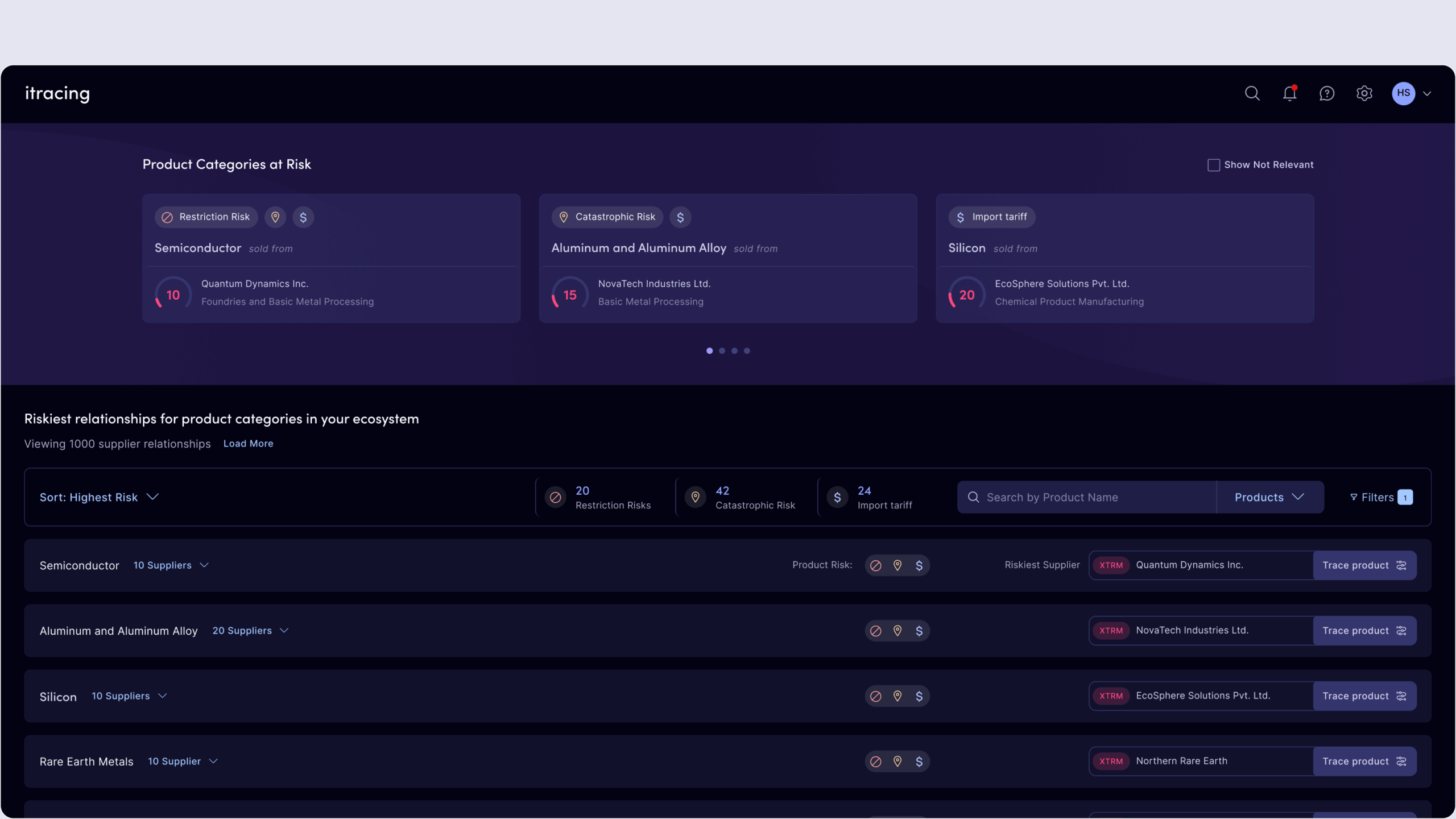Click Trace product for Quantum Dynamics Inc.
This screenshot has width=1456, height=819.
tap(1364, 565)
